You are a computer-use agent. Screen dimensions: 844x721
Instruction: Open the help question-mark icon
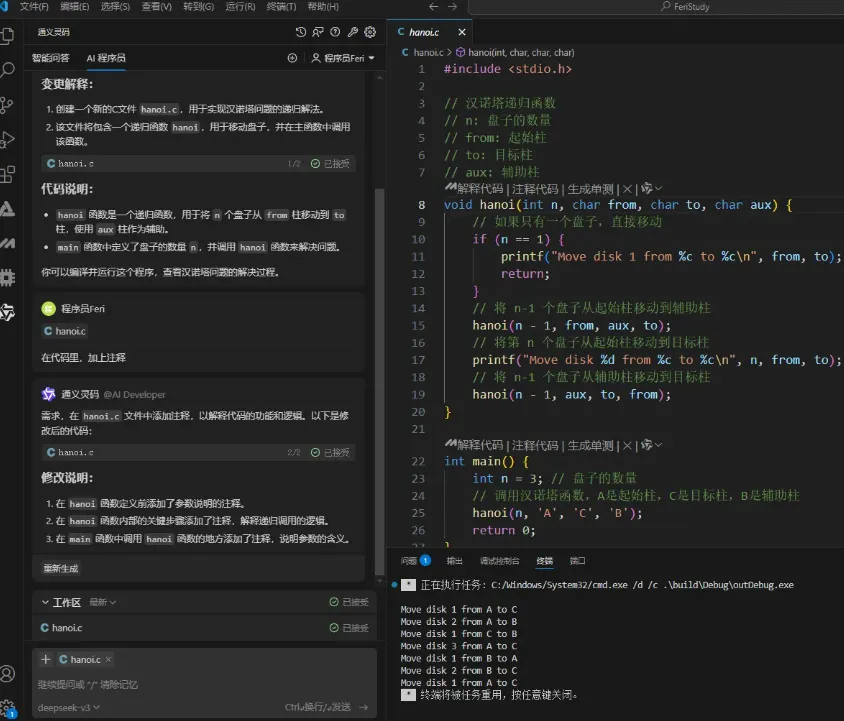[x=335, y=32]
